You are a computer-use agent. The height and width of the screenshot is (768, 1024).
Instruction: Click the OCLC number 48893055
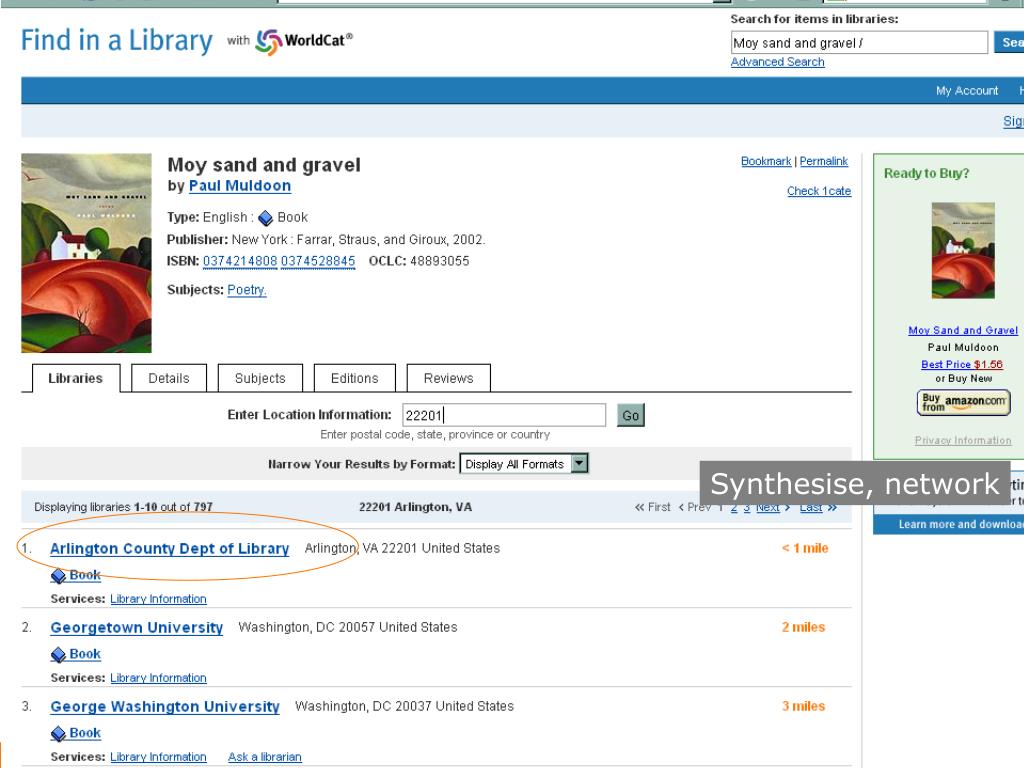pyautogui.click(x=440, y=261)
